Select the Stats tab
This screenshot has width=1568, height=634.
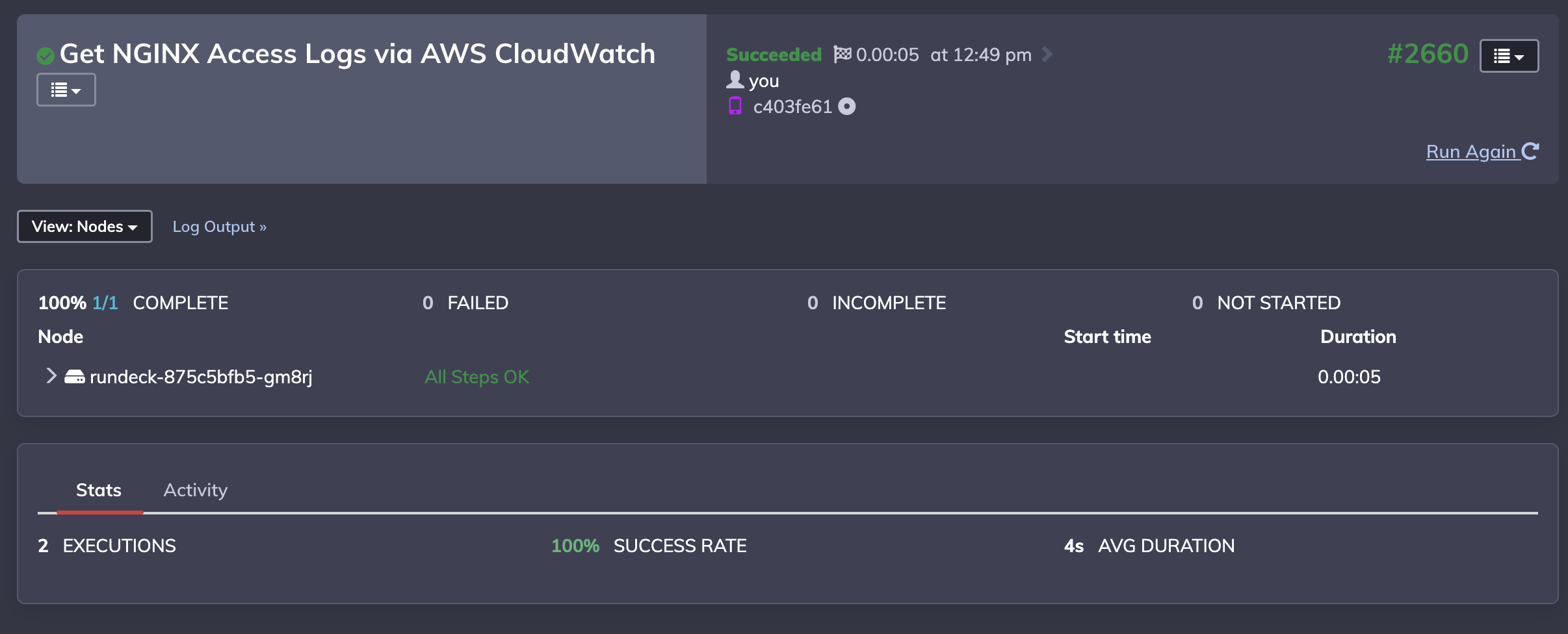point(99,490)
